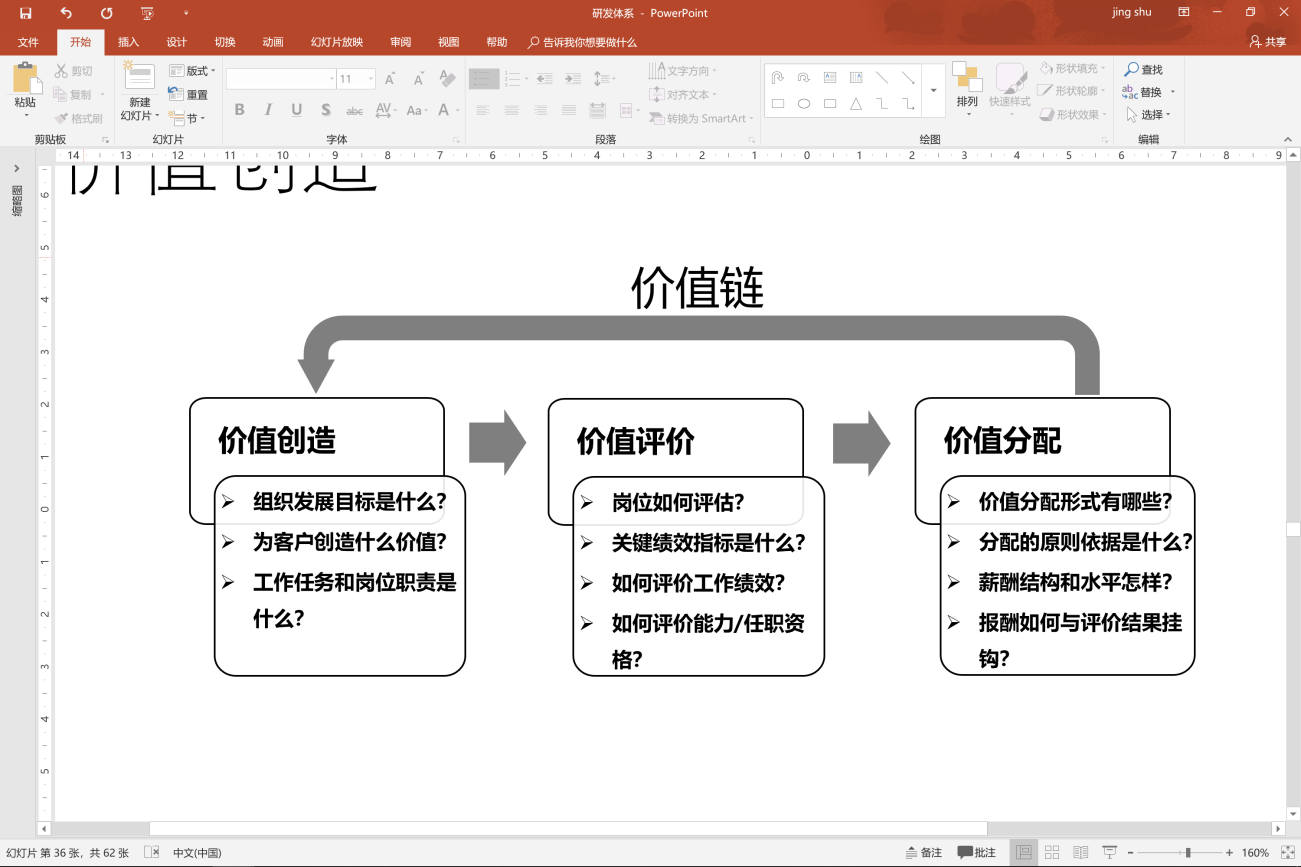Switch to the Slide Show (幻灯片放映) tab

pos(336,42)
